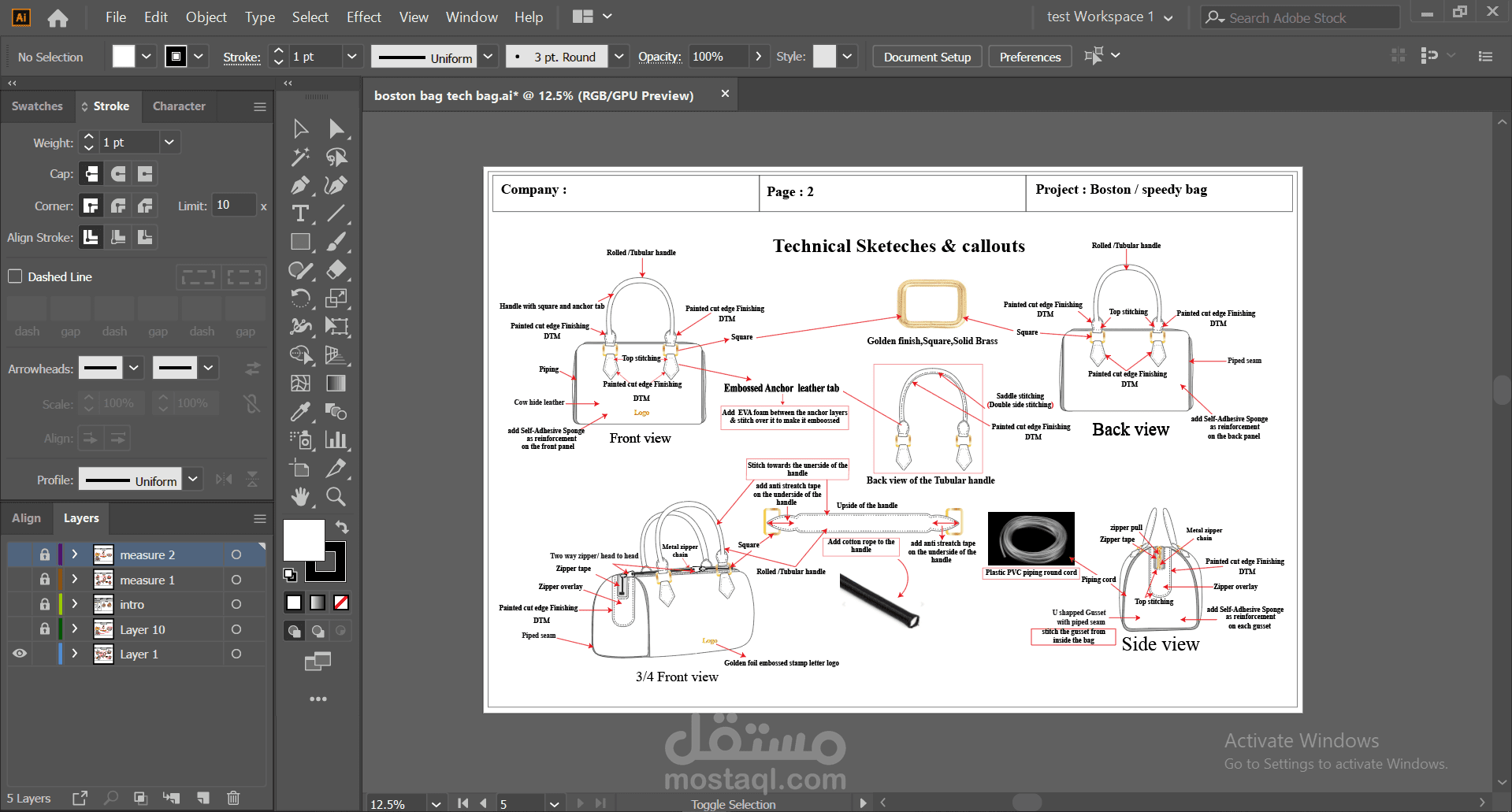Expand the intro layer contents
The image size is (1512, 812).
75,604
